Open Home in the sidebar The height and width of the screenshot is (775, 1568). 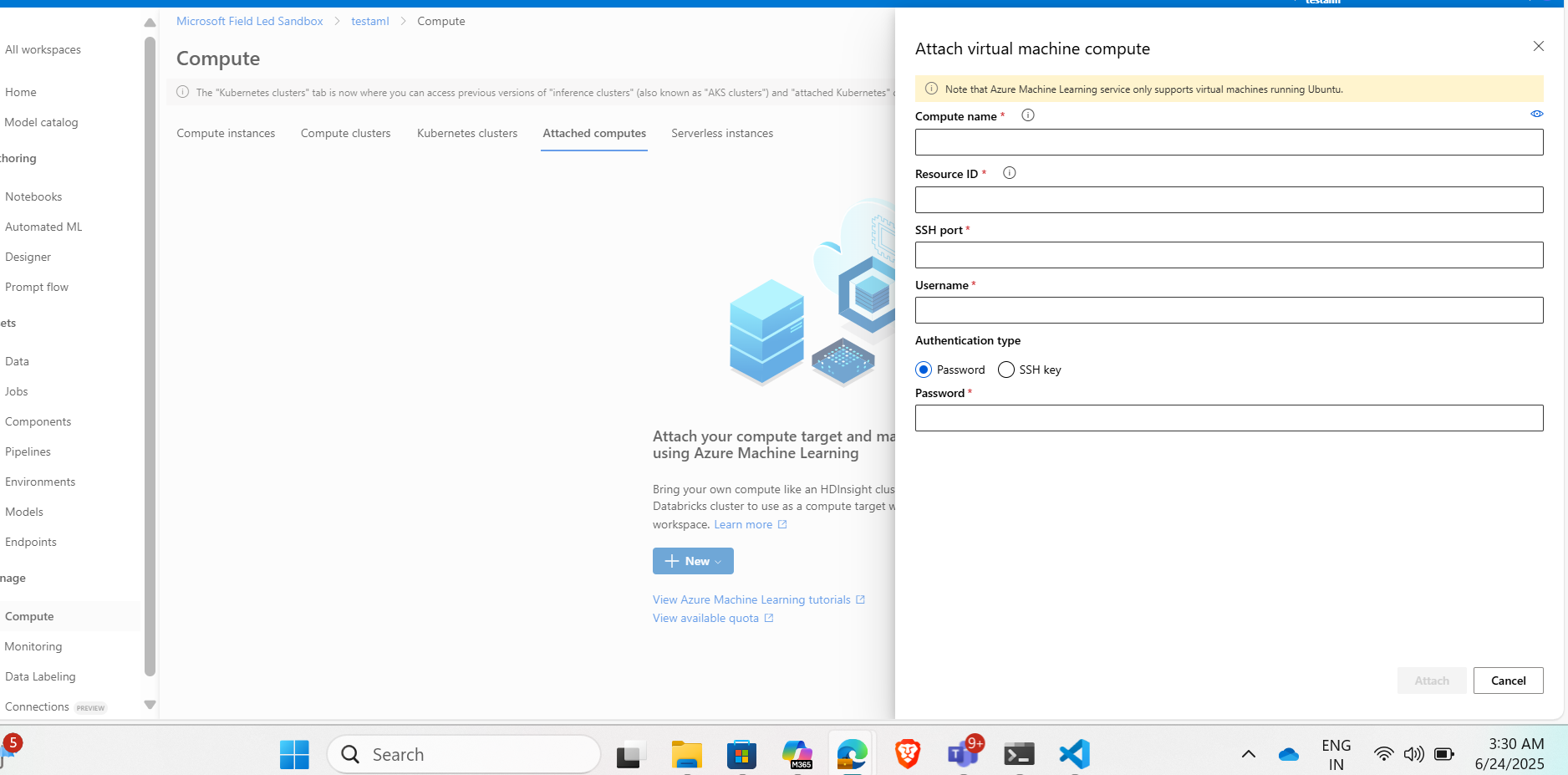(x=21, y=92)
